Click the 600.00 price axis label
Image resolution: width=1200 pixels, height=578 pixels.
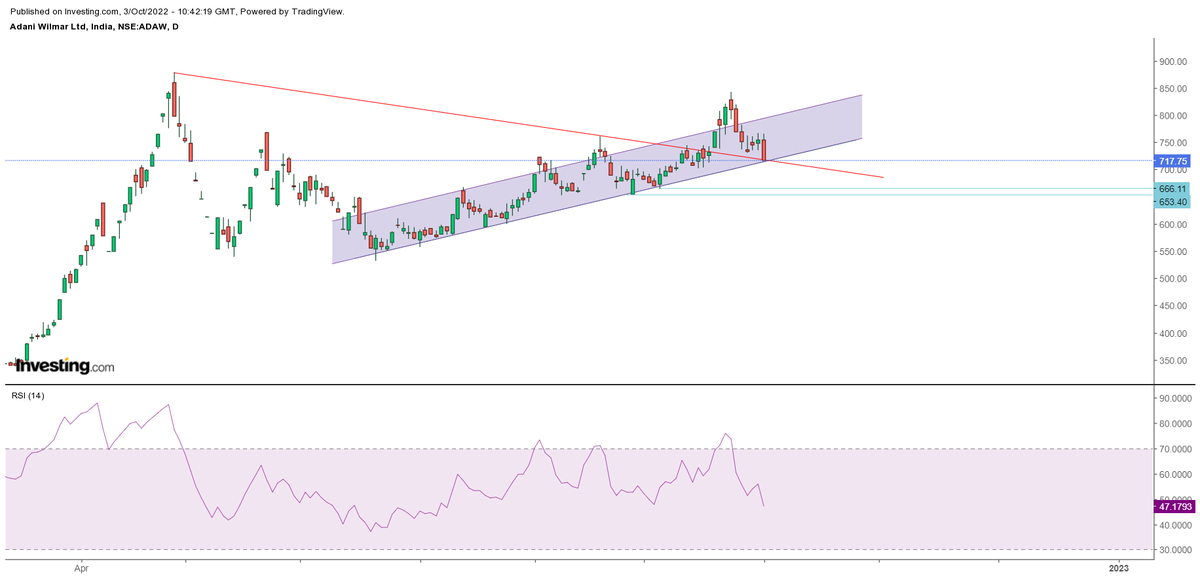click(x=1172, y=225)
